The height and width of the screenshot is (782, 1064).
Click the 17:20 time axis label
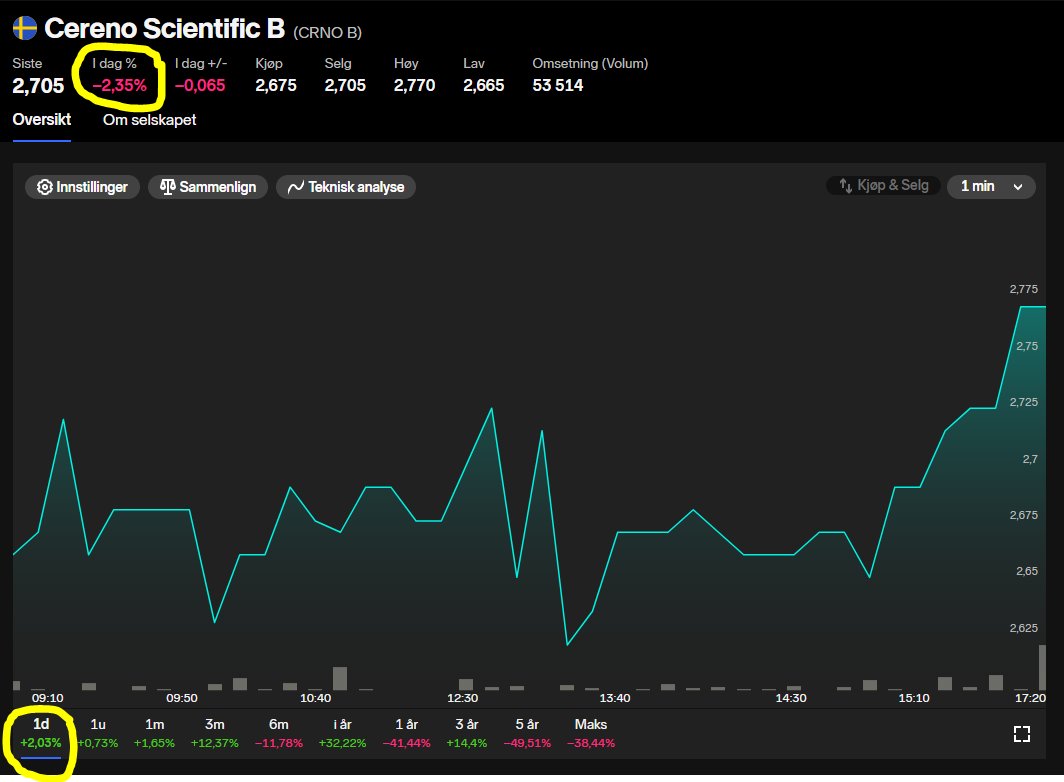click(1030, 698)
